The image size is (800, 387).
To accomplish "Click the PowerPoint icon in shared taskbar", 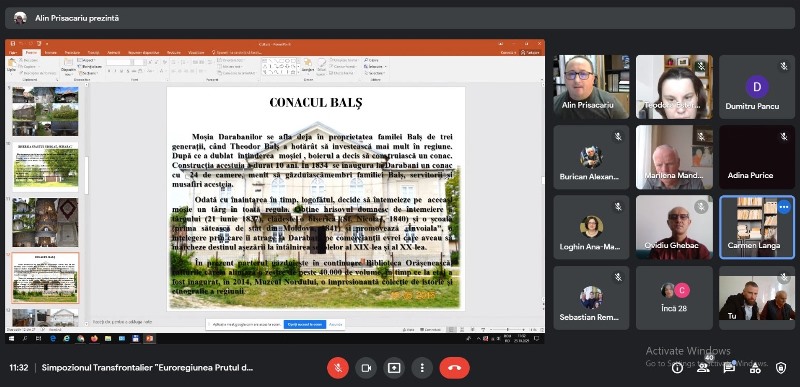I will tap(149, 338).
